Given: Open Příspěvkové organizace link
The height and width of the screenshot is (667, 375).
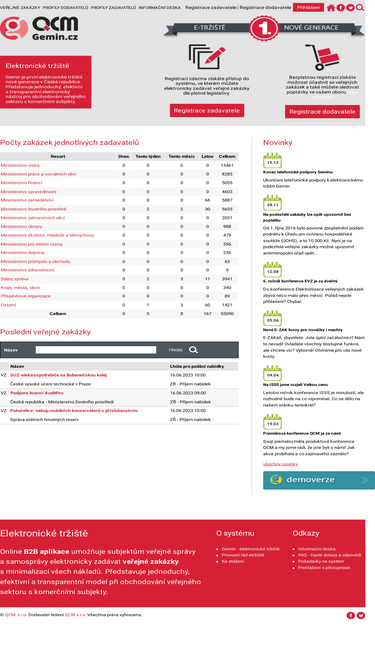Looking at the screenshot, I should 26,296.
